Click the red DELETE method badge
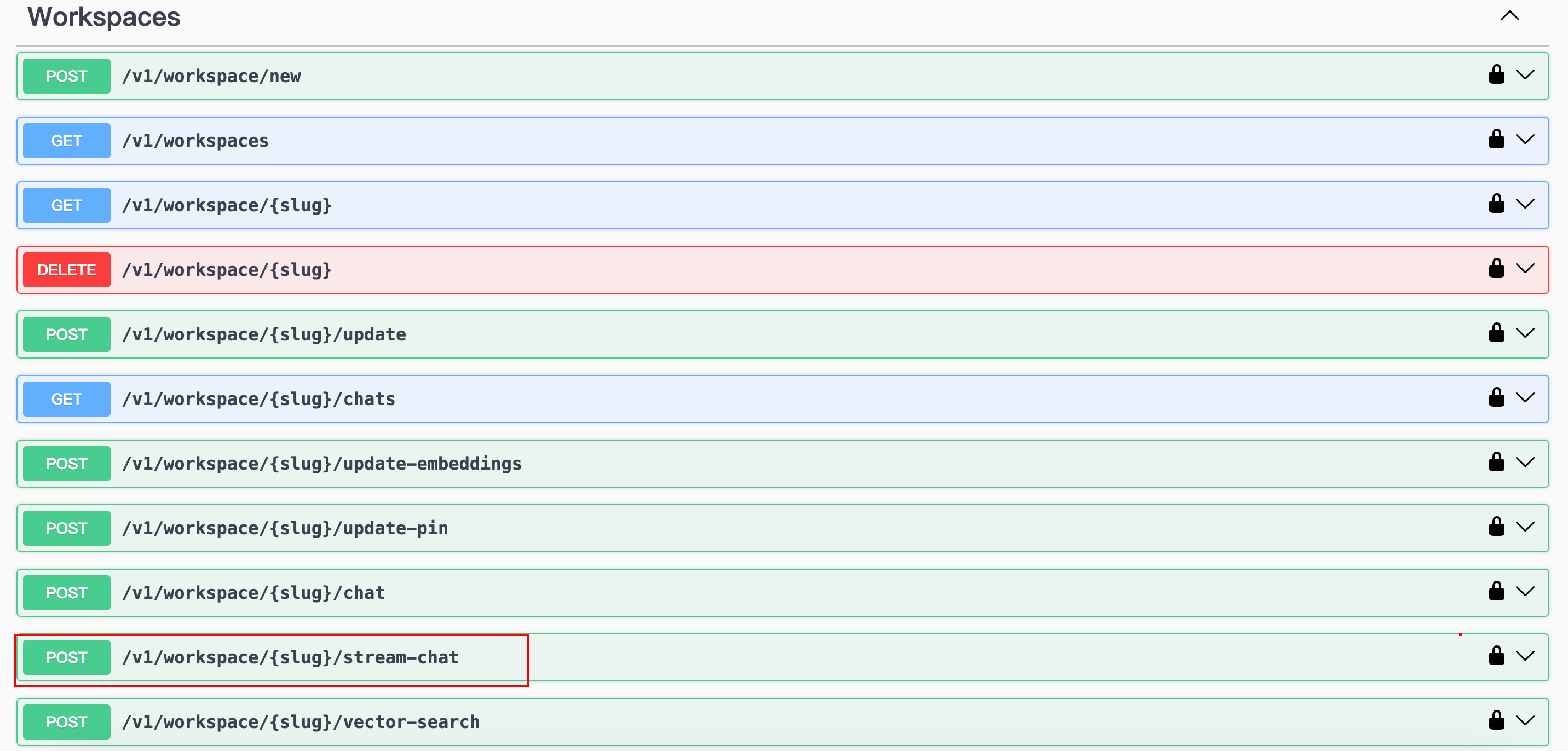 tap(66, 270)
